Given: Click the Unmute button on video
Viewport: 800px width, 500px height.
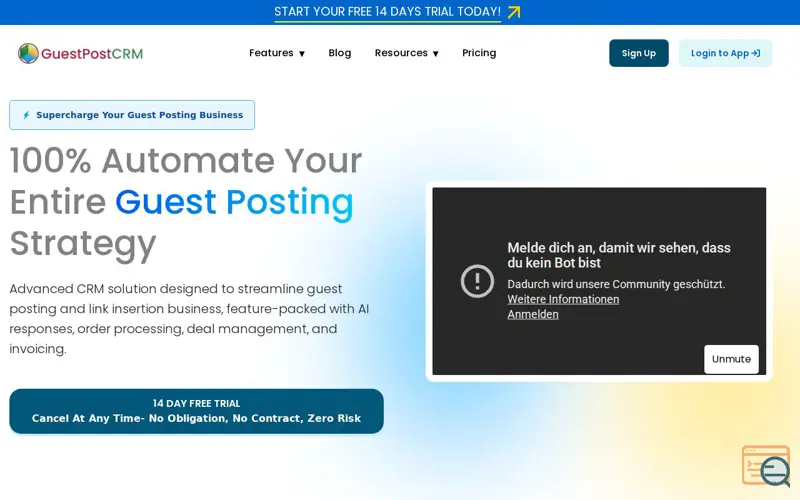Looking at the screenshot, I should (731, 359).
